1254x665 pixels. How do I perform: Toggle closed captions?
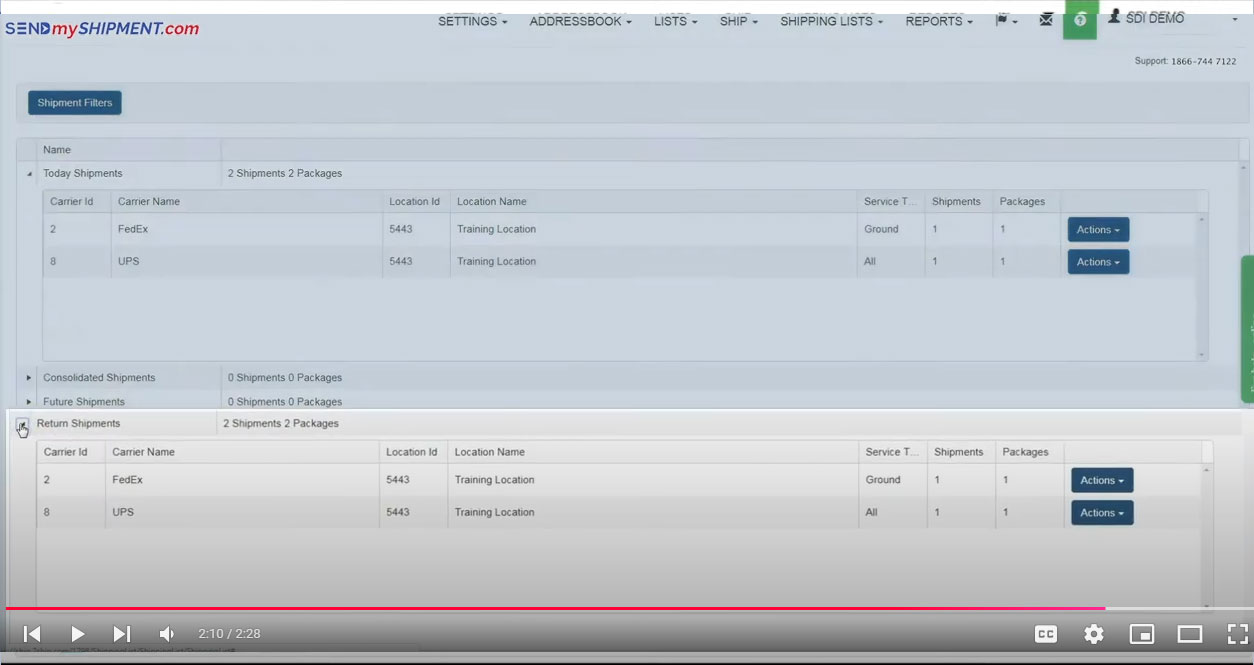1046,634
